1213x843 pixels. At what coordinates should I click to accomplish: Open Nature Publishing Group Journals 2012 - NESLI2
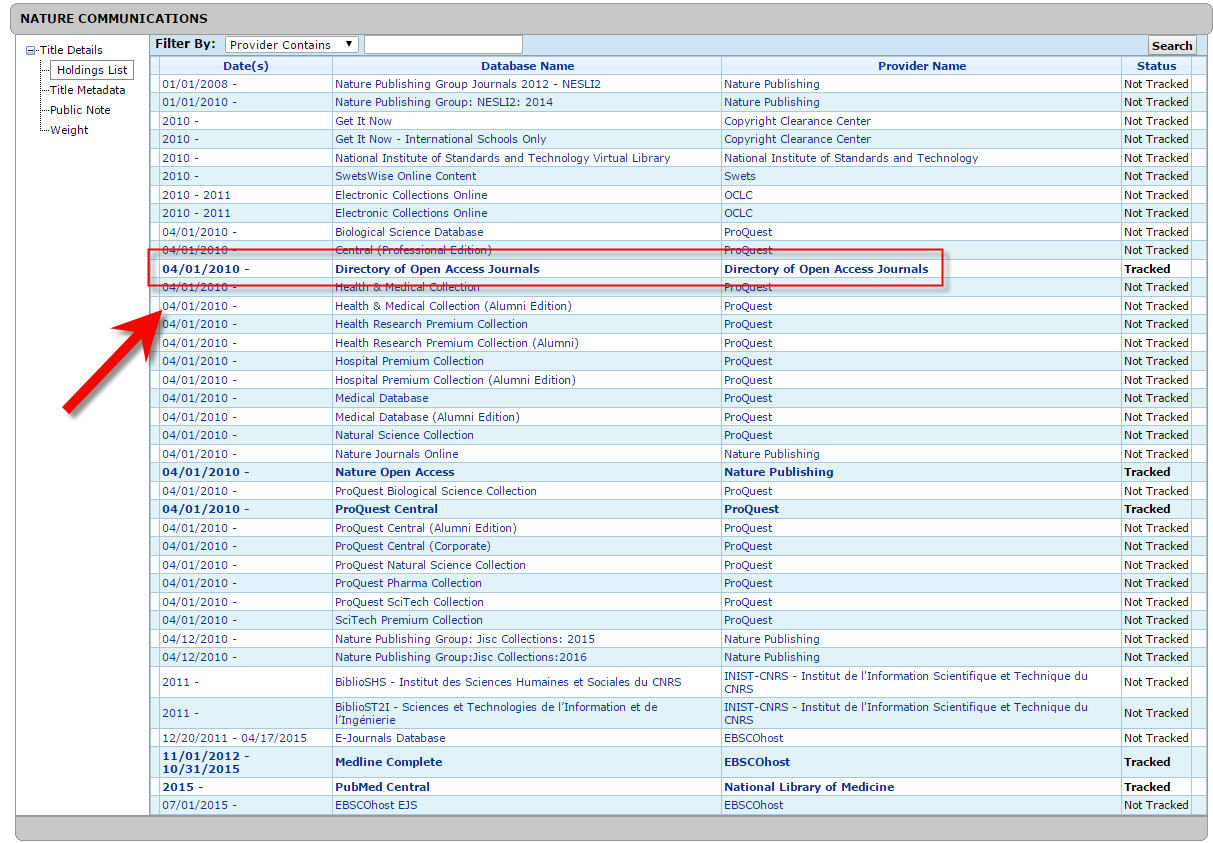(x=468, y=84)
